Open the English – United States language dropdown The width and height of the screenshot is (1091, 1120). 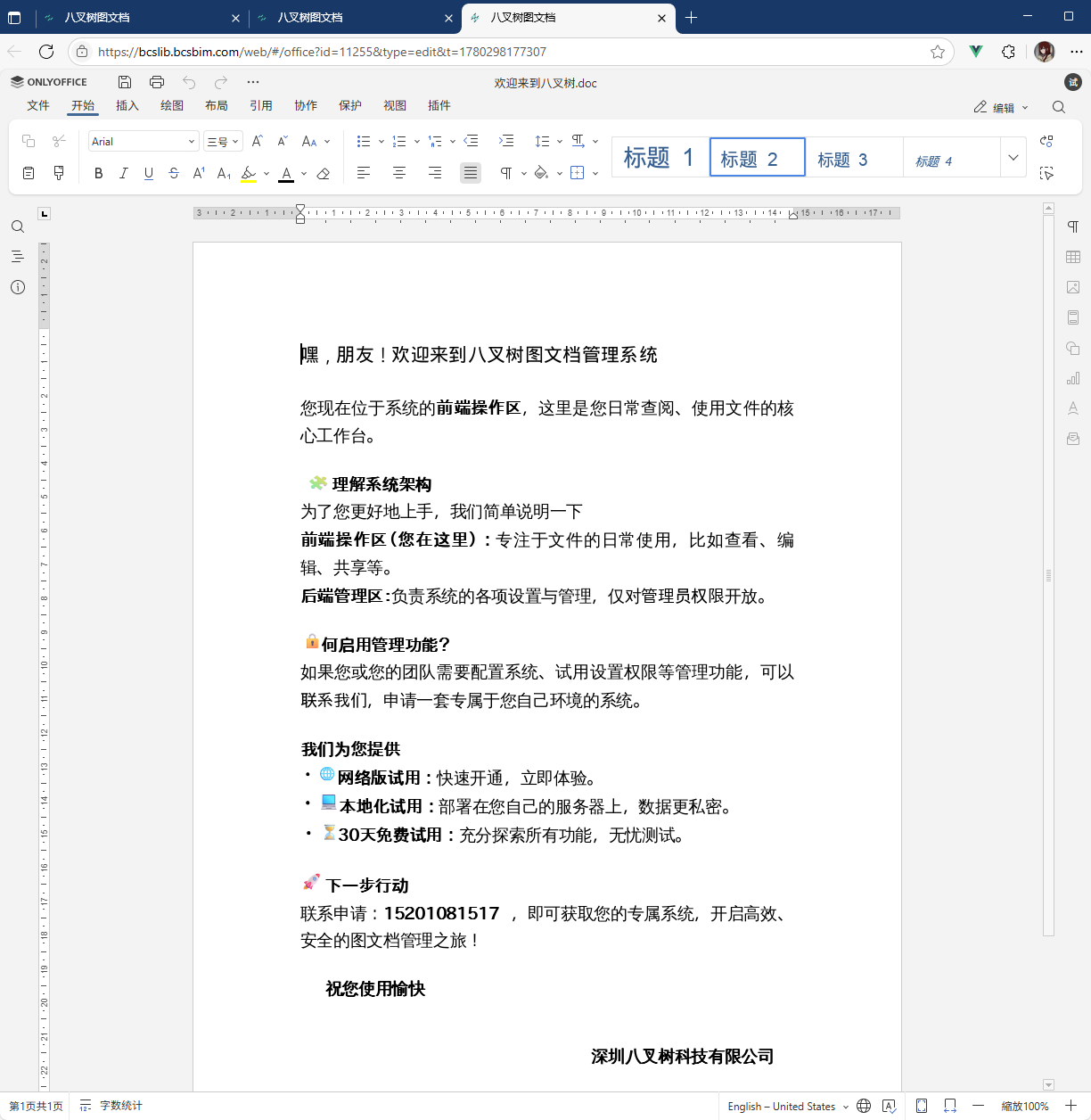click(x=788, y=1106)
